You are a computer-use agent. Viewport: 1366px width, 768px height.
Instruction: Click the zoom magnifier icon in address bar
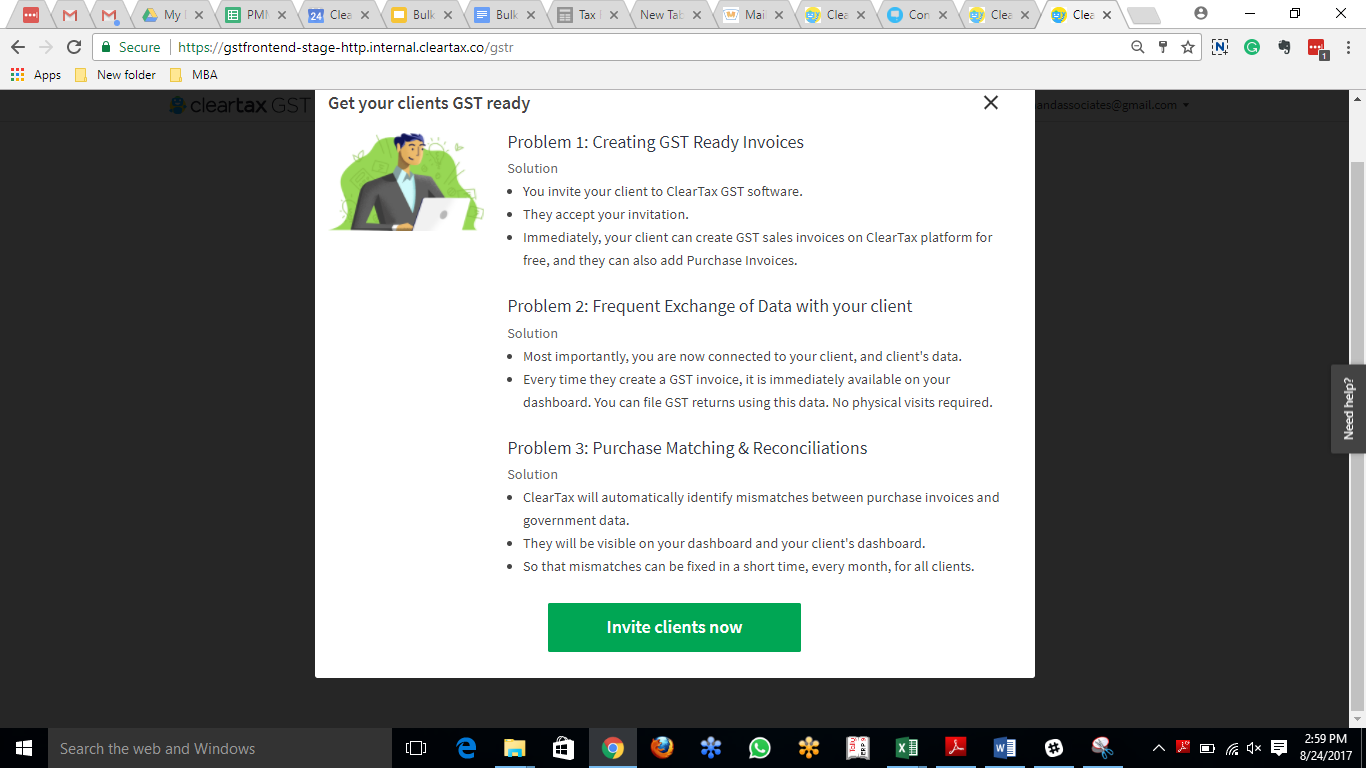[1138, 47]
